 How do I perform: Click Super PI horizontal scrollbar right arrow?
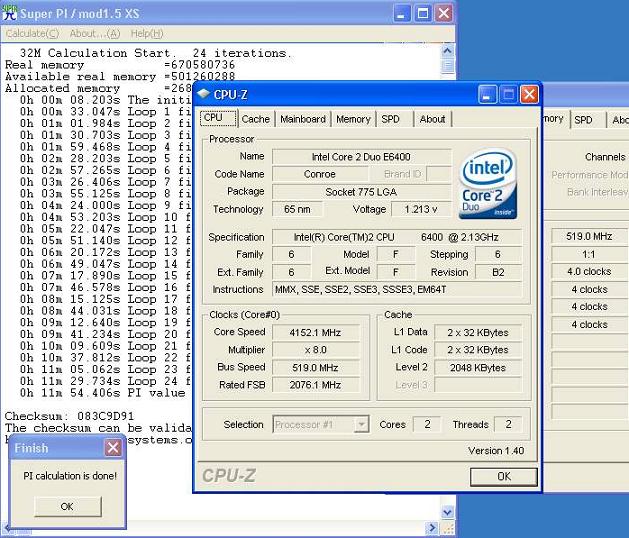pos(432,528)
